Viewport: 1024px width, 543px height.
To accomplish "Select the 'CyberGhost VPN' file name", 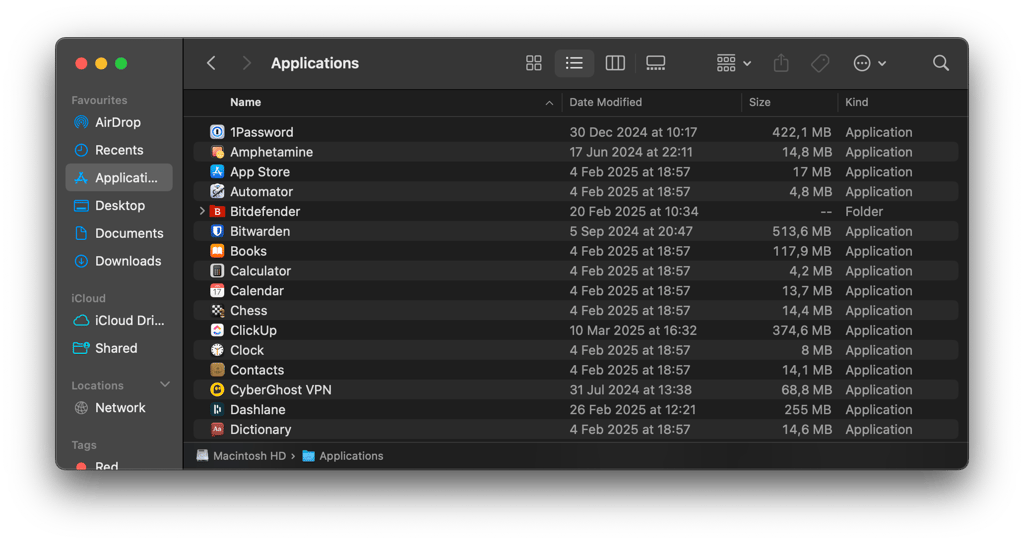I will 281,389.
